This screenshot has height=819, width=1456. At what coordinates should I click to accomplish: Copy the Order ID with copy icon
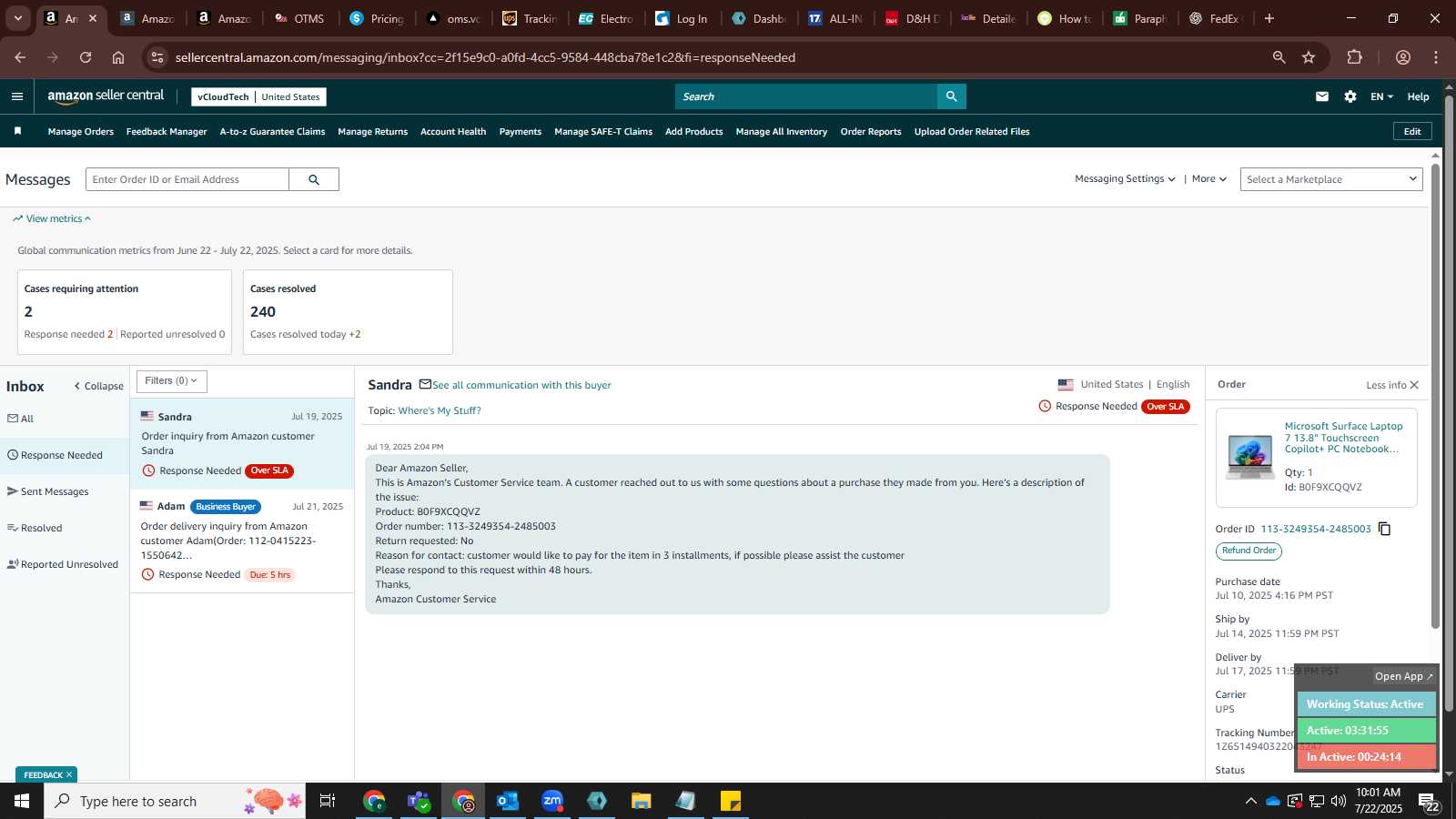(x=1385, y=529)
